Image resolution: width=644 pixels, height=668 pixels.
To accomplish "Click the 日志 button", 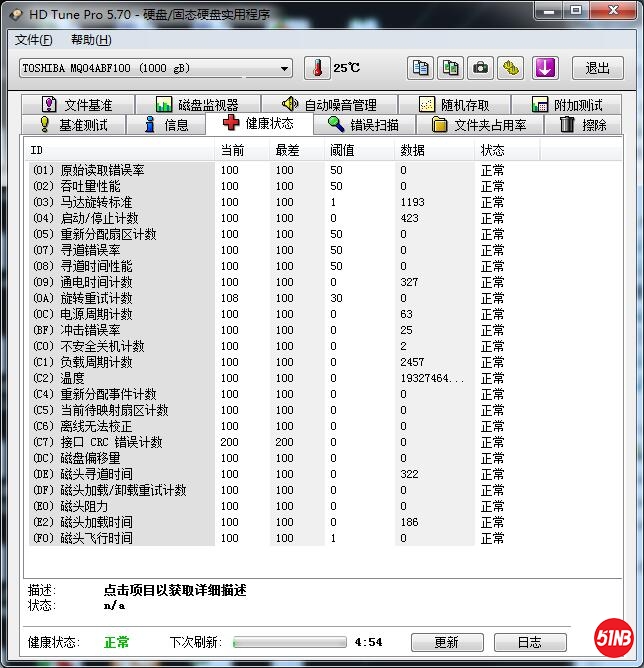I will 529,642.
